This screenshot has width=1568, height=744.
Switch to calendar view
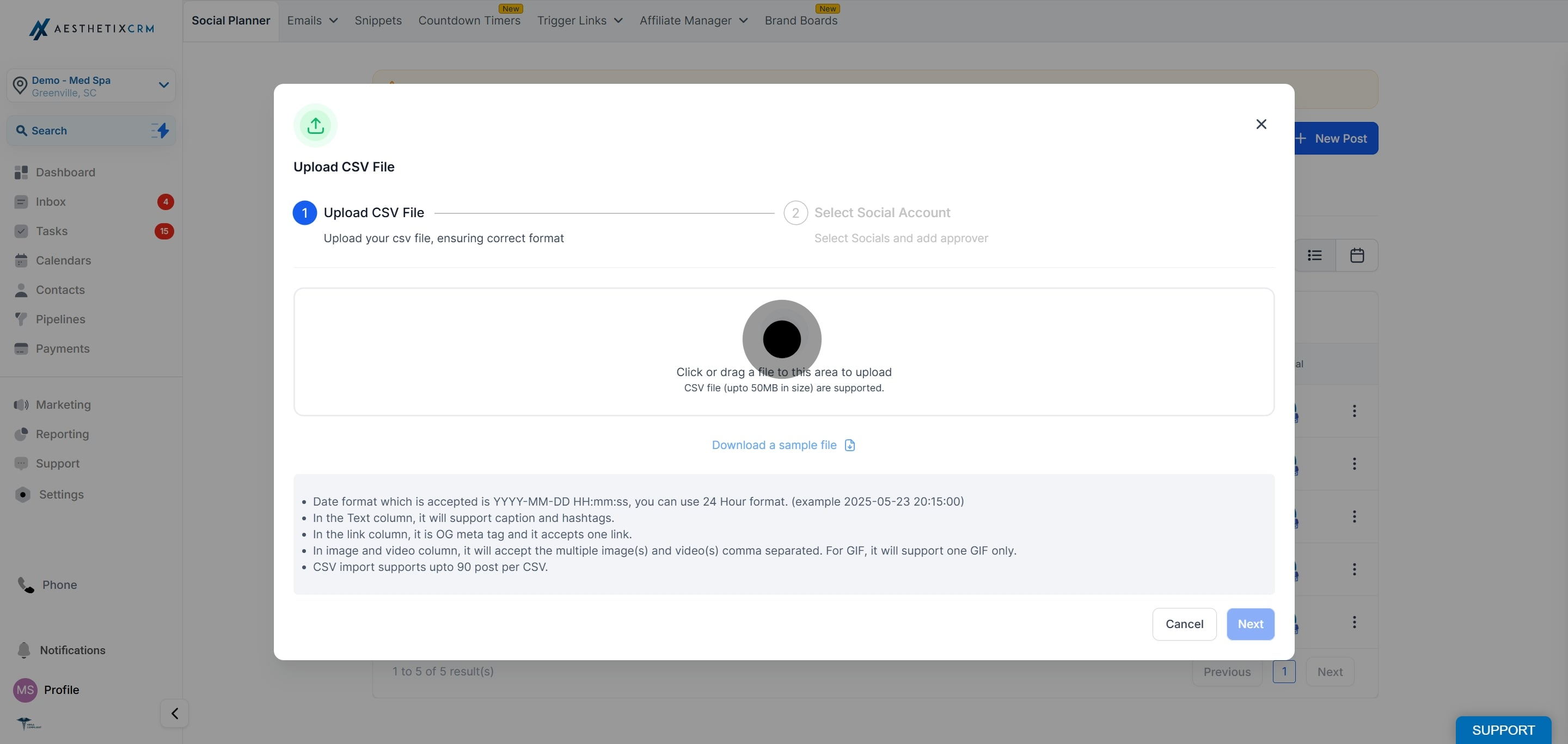[1357, 255]
